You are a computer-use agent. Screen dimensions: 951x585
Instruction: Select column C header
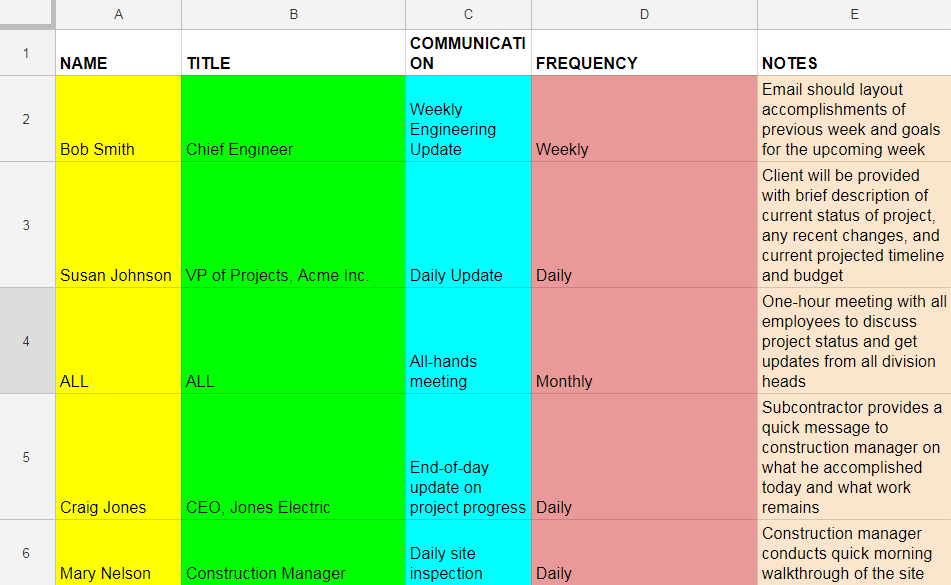point(467,14)
